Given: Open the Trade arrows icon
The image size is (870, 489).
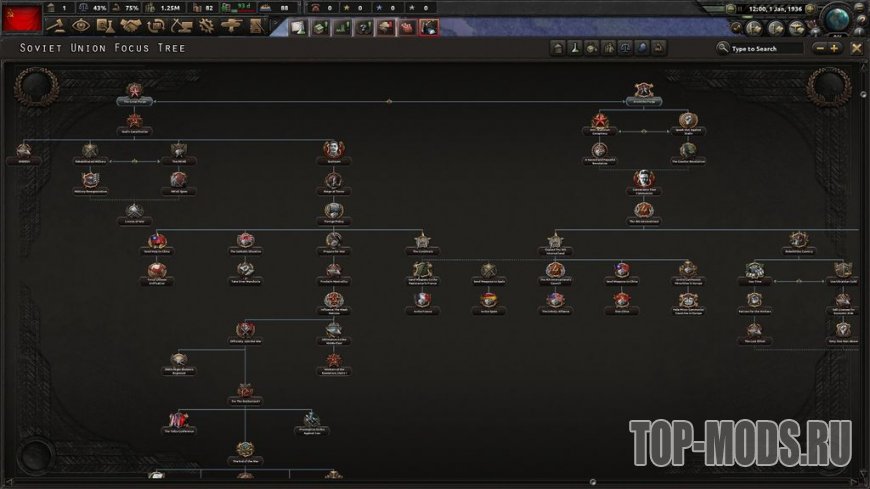Looking at the screenshot, I should pyautogui.click(x=156, y=26).
